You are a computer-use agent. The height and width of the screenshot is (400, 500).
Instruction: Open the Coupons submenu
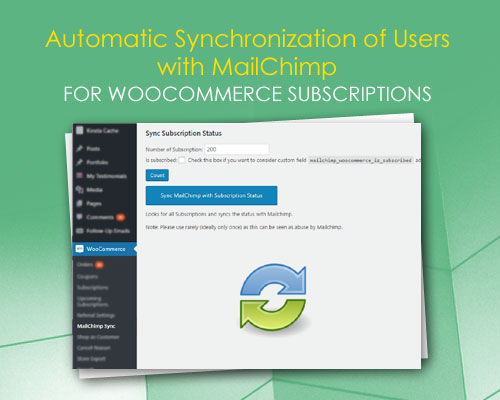coord(87,277)
